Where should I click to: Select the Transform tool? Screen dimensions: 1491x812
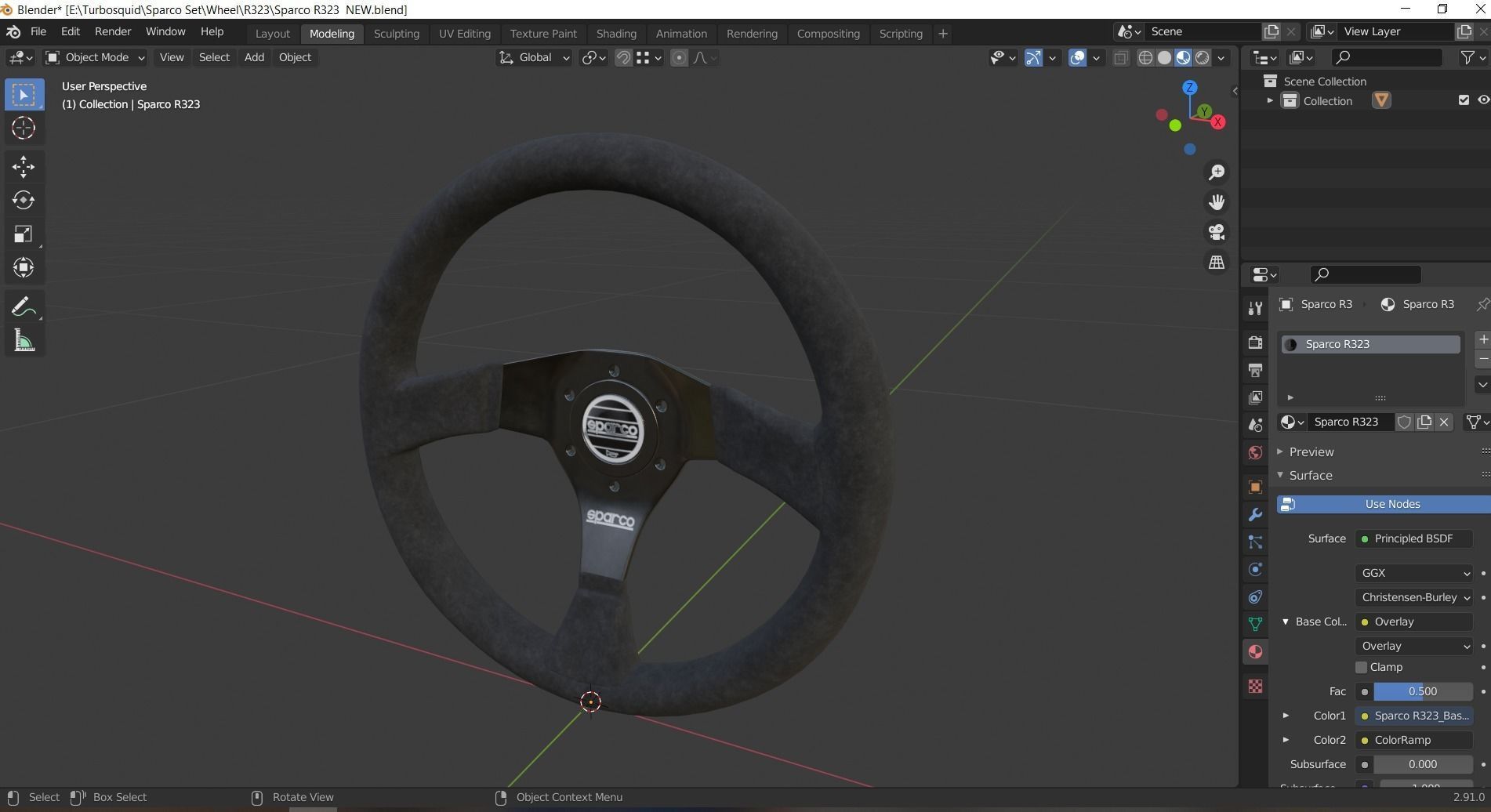point(24,267)
